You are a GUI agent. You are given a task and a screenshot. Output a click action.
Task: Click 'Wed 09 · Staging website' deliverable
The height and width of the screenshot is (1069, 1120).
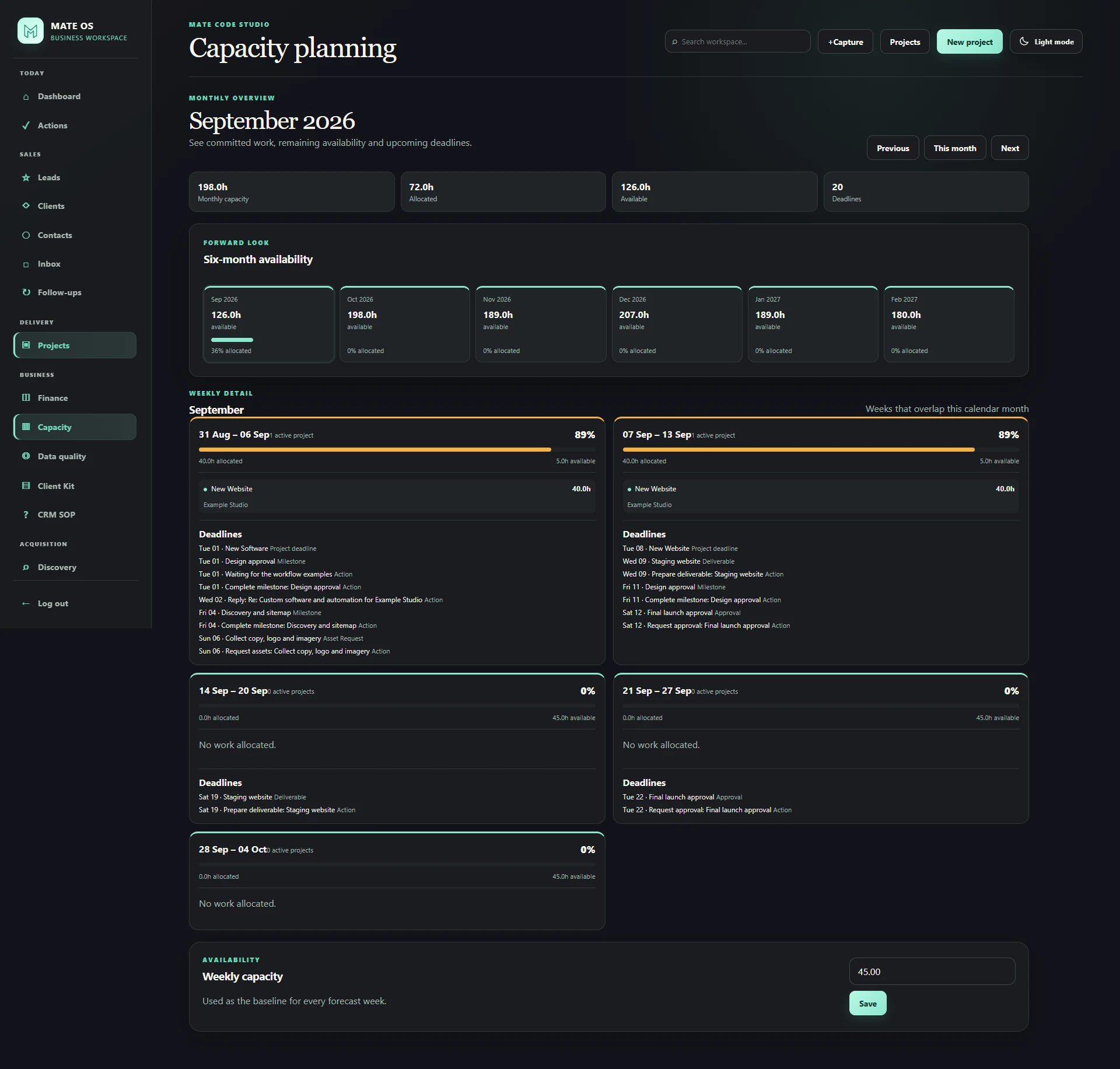pos(678,561)
